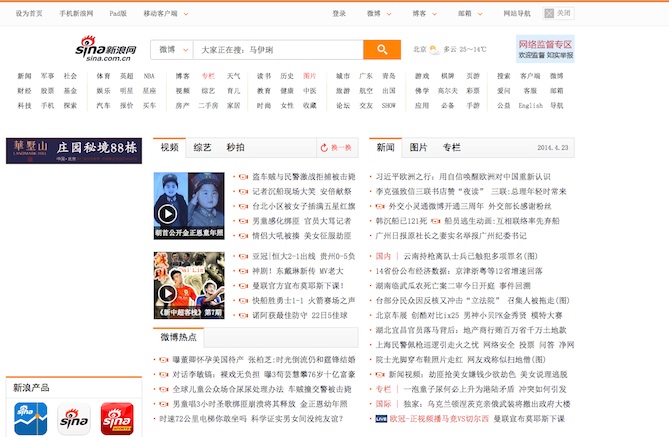Image resolution: width=669 pixels, height=437 pixels.
Task: Switch to 专栏 tab in news panel
Action: (451, 147)
